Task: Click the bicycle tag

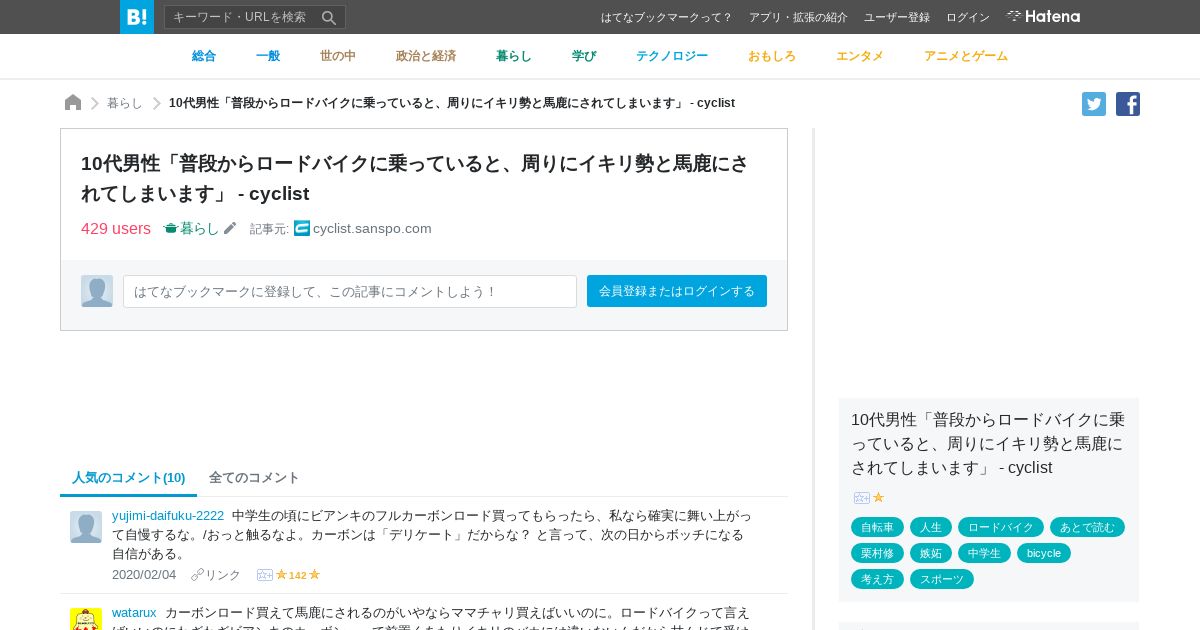Action: point(1044,553)
